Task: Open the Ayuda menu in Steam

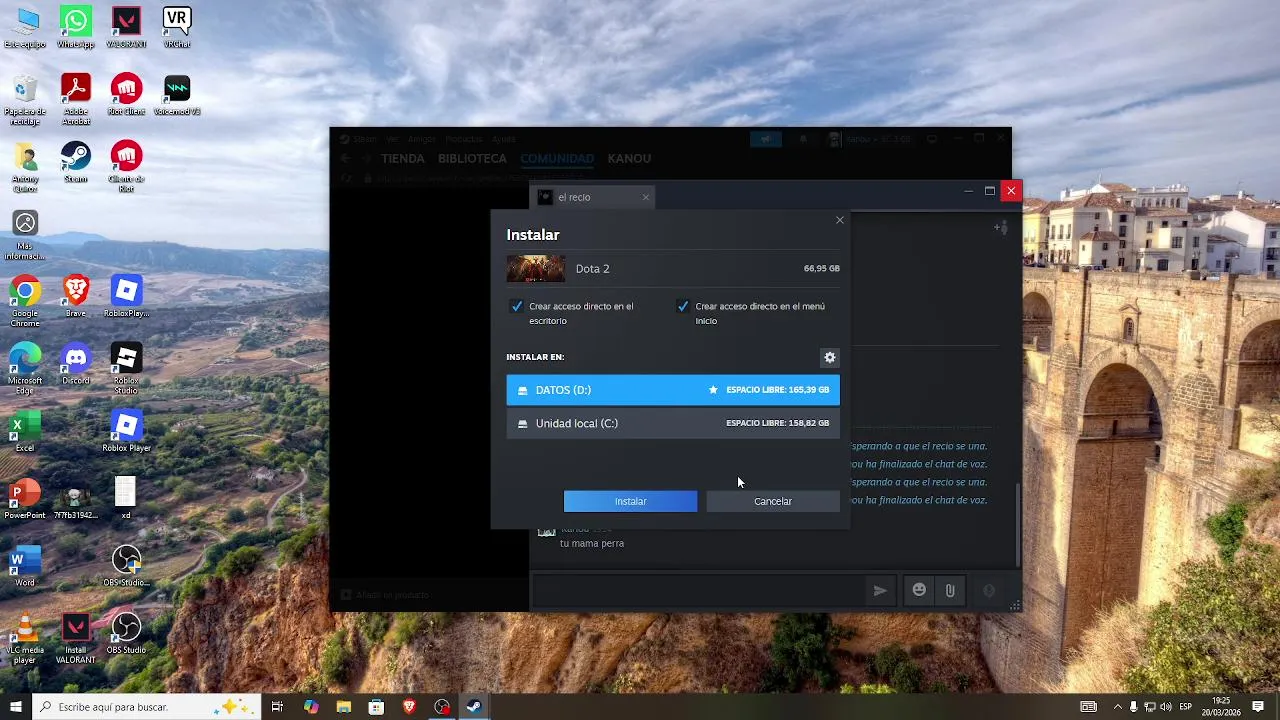Action: (504, 139)
